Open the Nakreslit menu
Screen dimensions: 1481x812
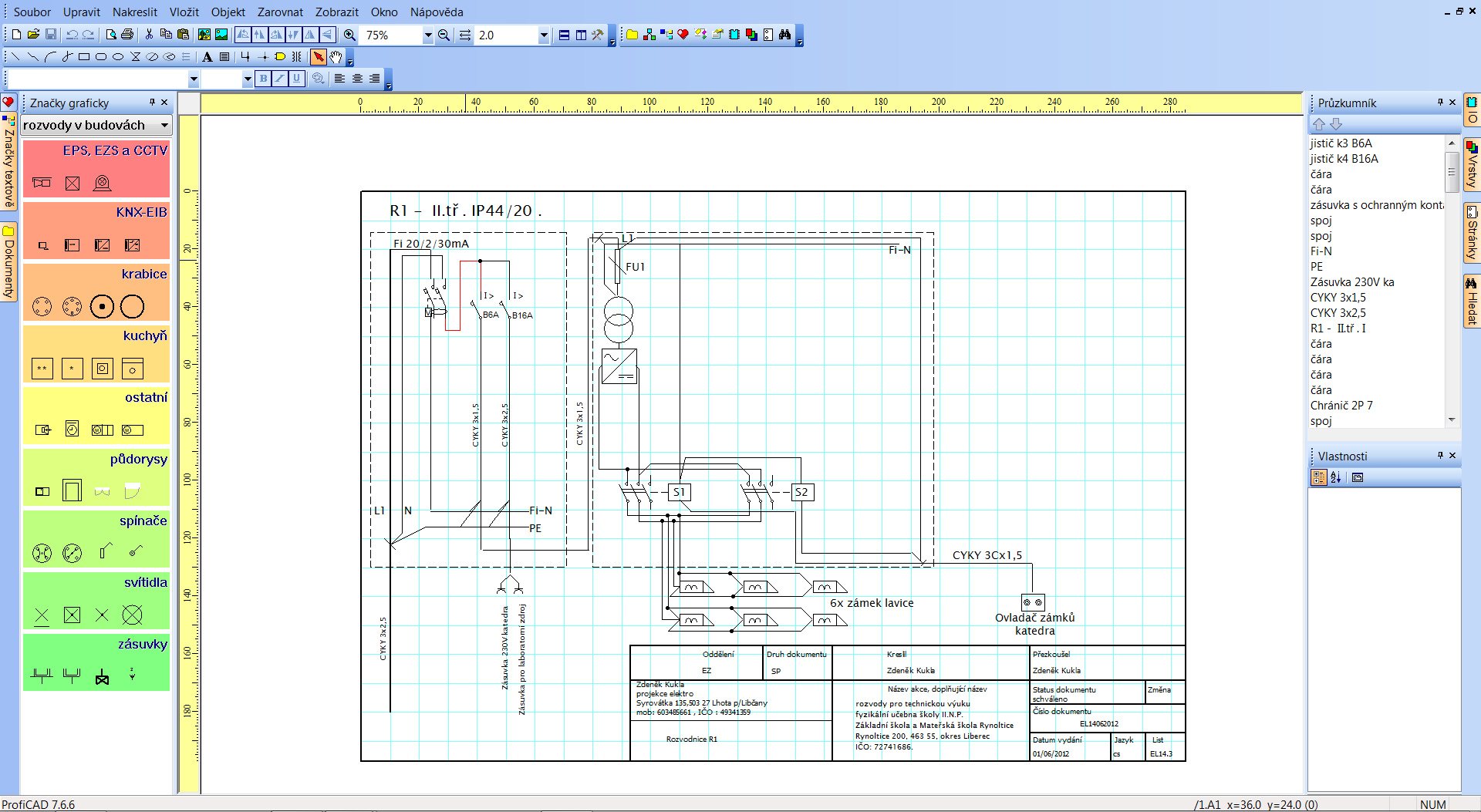[135, 12]
